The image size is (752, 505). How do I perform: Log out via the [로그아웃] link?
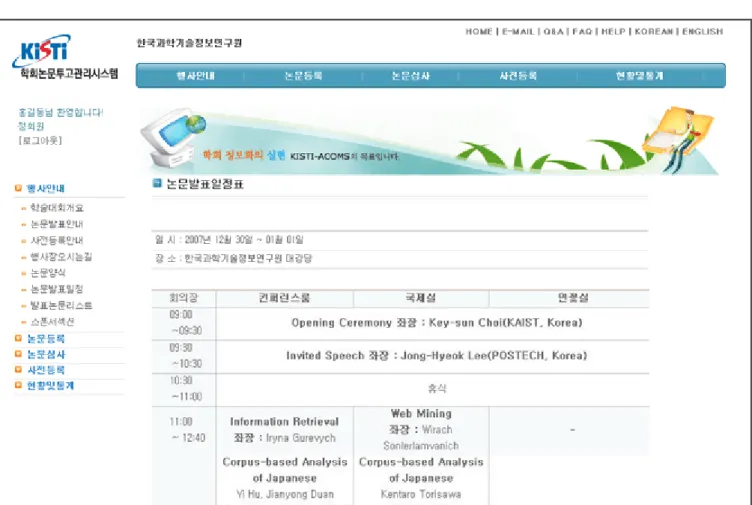[x=40, y=141]
